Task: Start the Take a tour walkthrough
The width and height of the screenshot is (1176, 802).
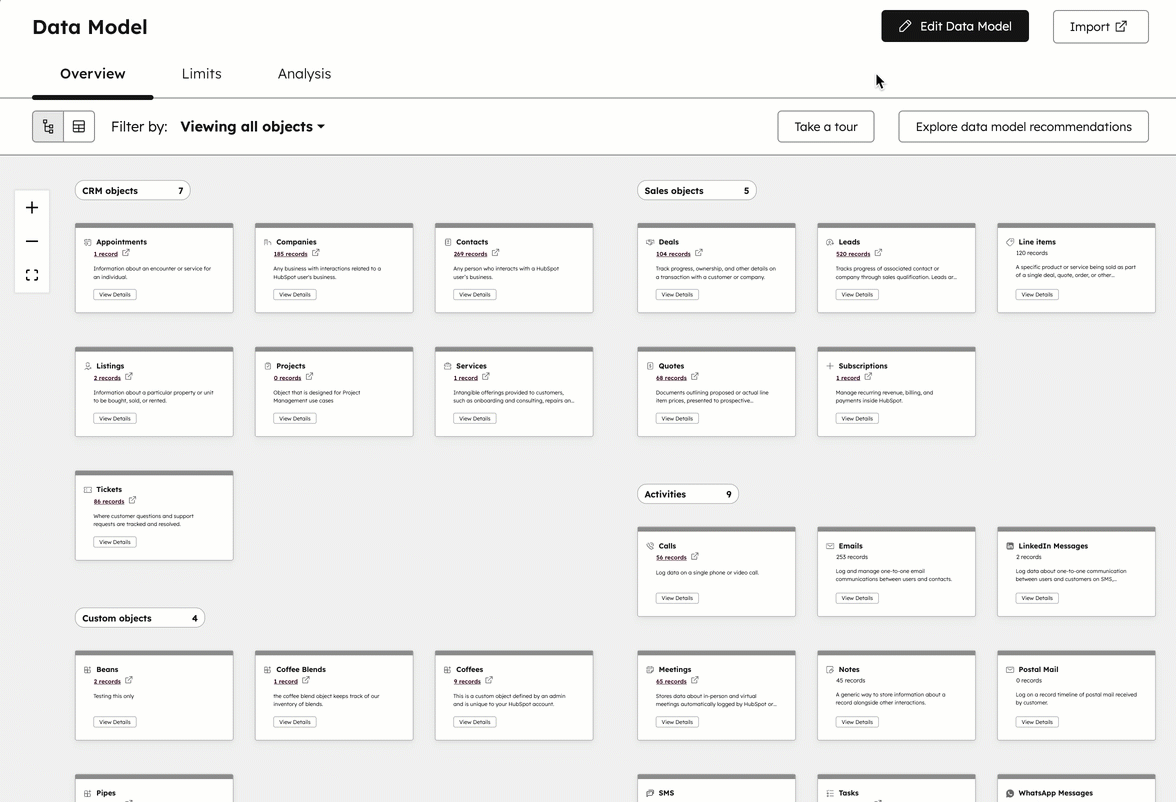Action: coord(825,126)
